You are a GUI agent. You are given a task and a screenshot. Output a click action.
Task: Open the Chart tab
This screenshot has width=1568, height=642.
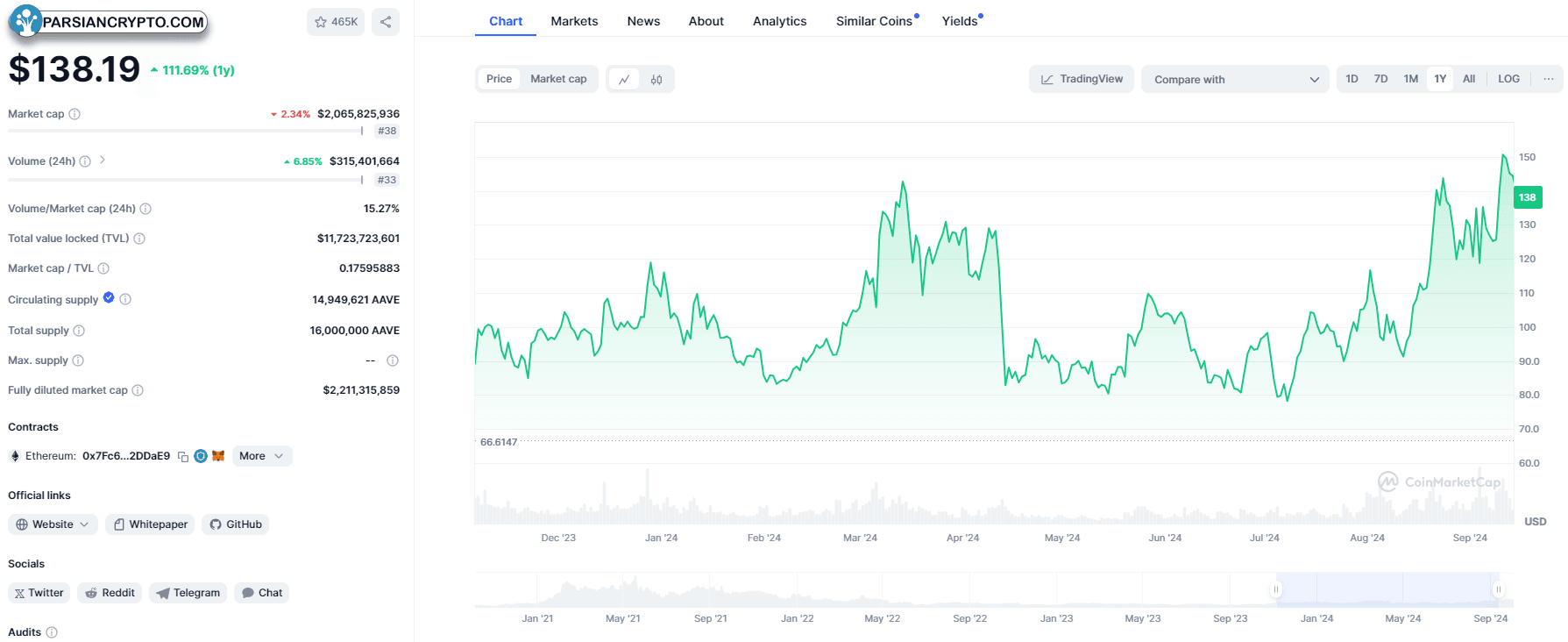point(506,21)
